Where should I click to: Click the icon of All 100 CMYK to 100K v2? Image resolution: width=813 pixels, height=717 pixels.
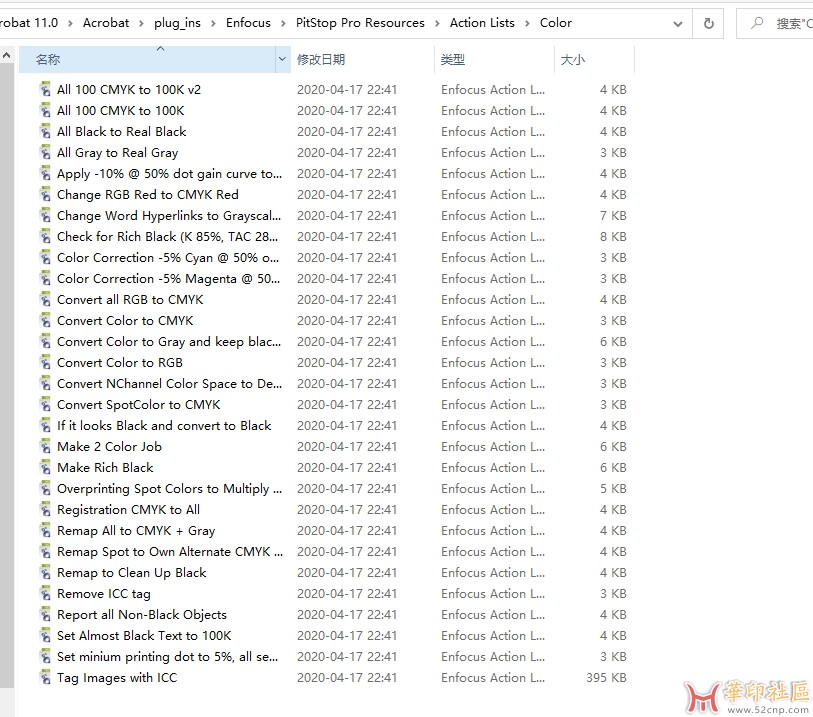tap(46, 89)
